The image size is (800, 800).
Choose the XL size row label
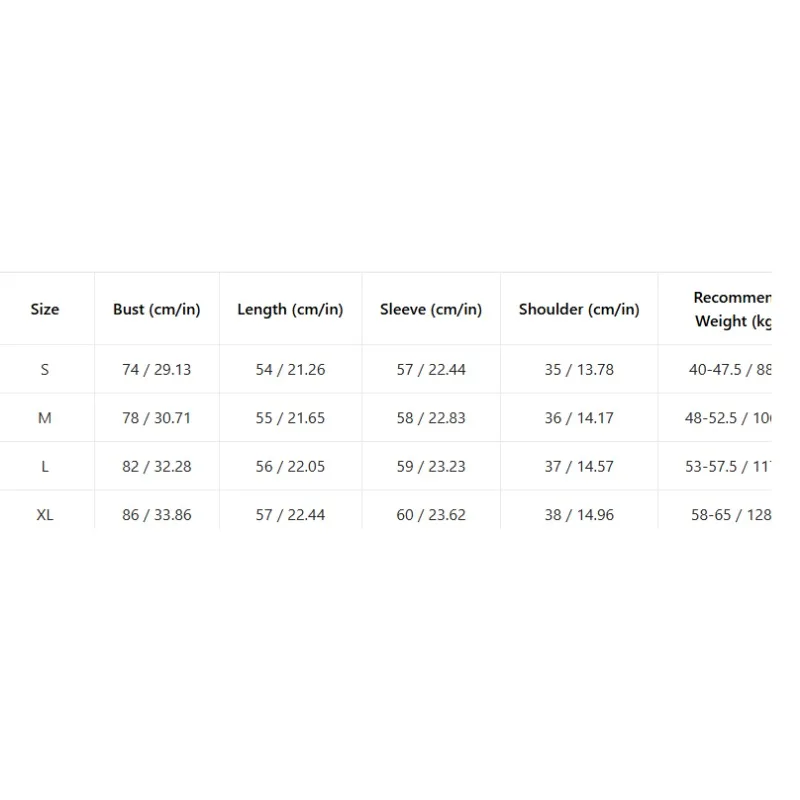click(45, 515)
